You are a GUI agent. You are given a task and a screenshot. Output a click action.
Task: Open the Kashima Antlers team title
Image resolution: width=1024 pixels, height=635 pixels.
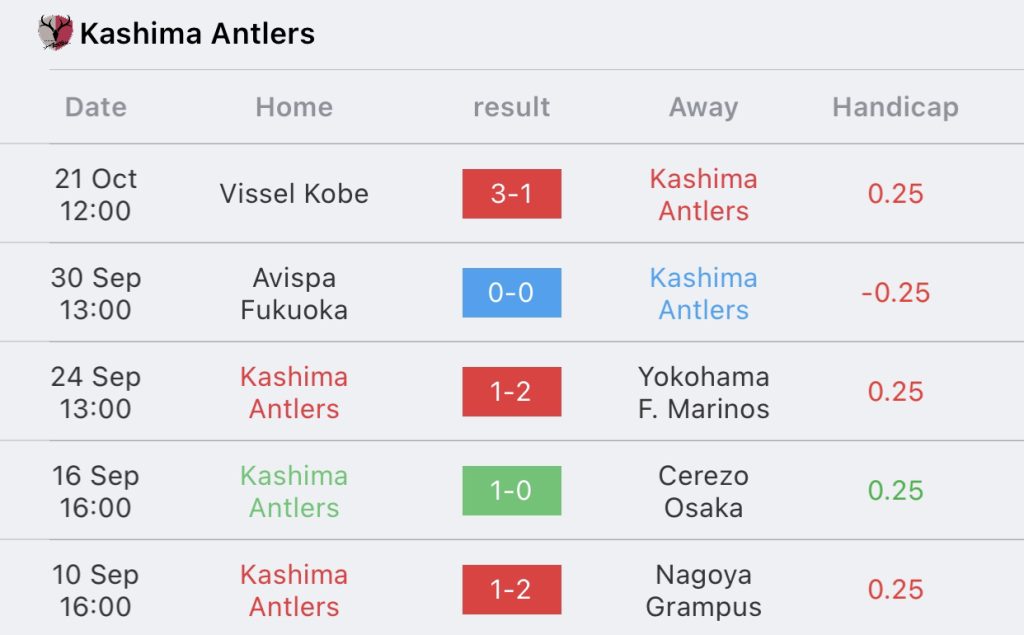pyautogui.click(x=197, y=34)
